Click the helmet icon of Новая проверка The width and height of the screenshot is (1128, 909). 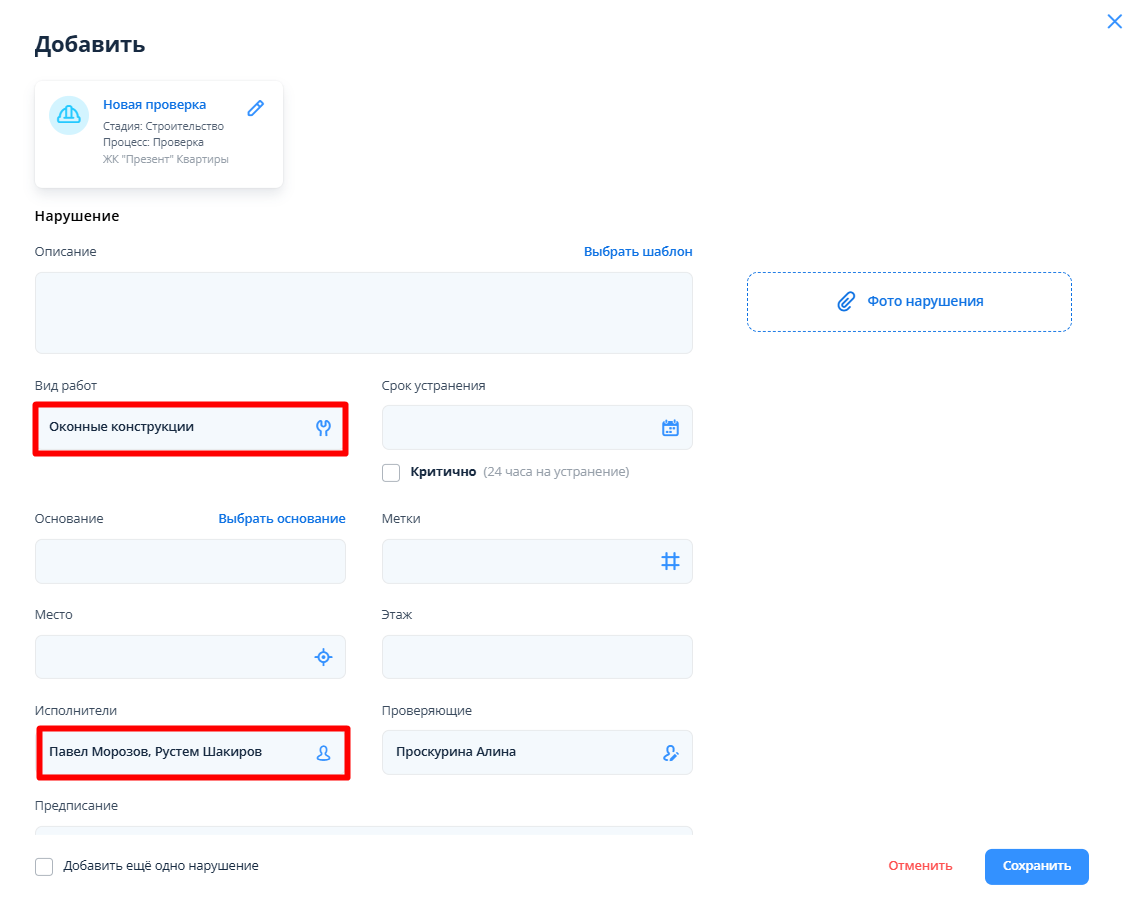click(x=69, y=115)
